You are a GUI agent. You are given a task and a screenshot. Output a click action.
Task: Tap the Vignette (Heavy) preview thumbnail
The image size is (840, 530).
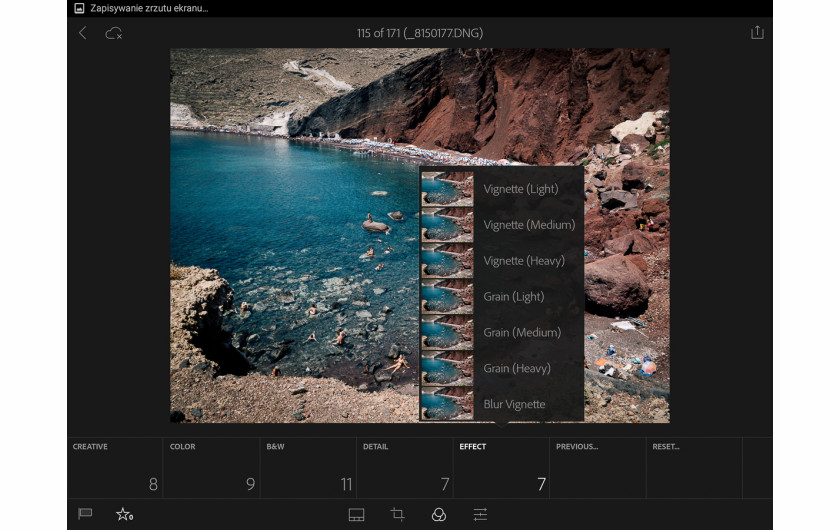click(447, 260)
